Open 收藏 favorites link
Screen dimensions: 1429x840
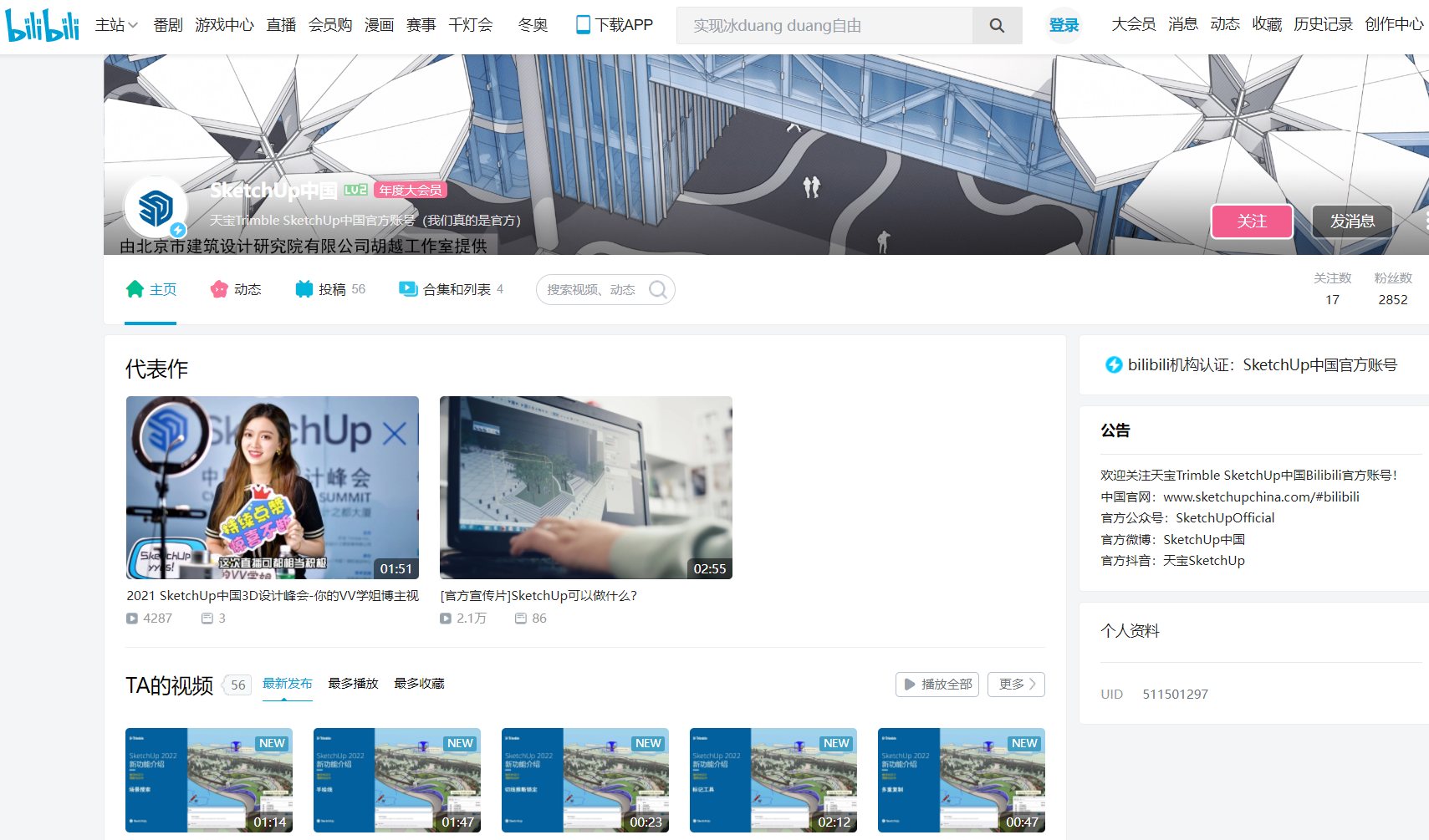click(x=1267, y=24)
